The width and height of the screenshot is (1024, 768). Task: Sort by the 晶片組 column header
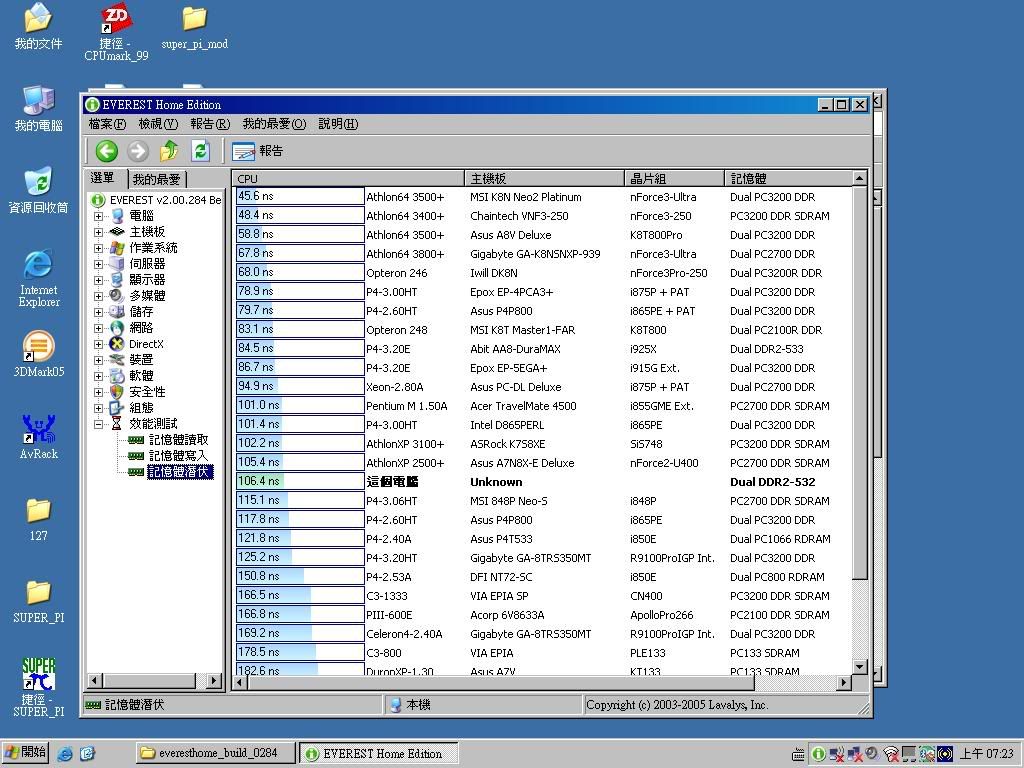pos(674,178)
